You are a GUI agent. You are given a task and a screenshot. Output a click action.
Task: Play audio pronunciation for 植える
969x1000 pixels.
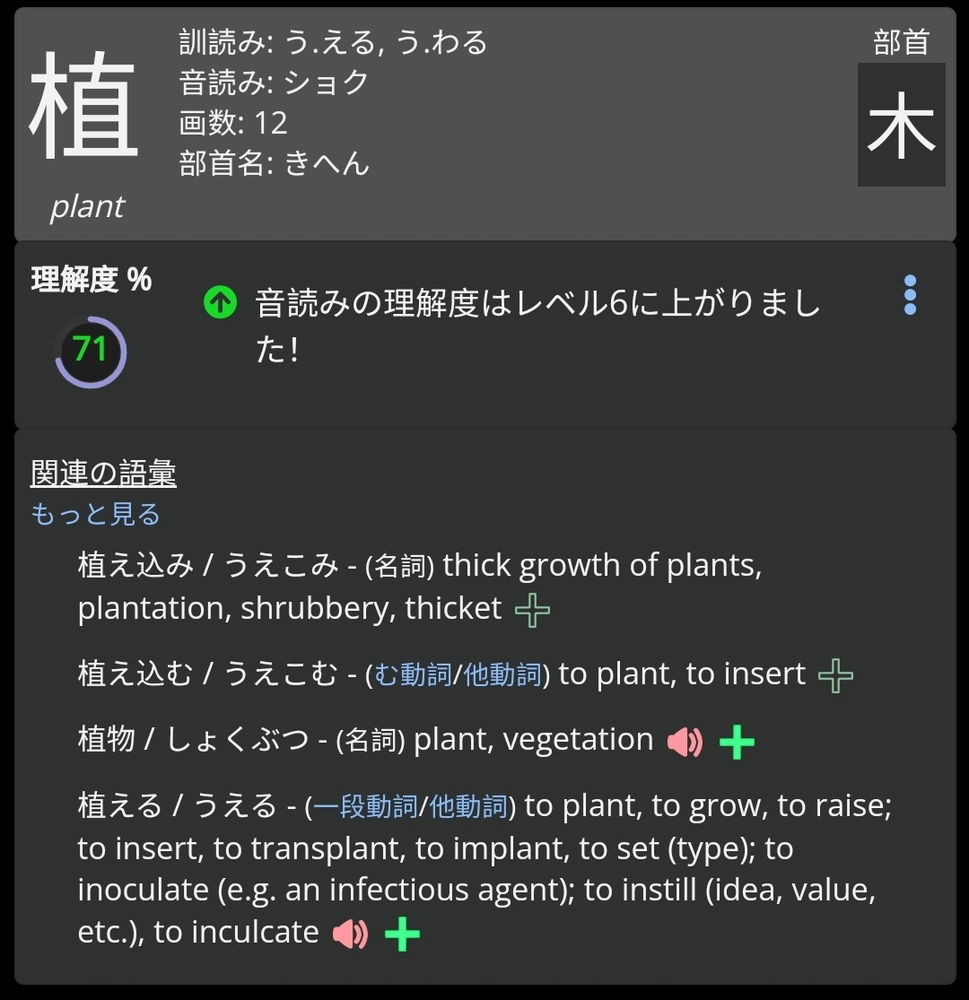[350, 934]
